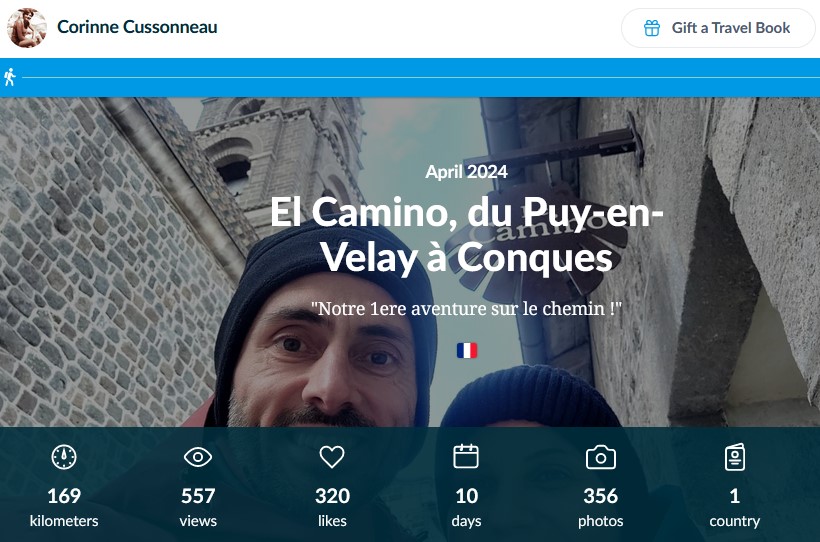Click the gift box icon

(x=652, y=28)
